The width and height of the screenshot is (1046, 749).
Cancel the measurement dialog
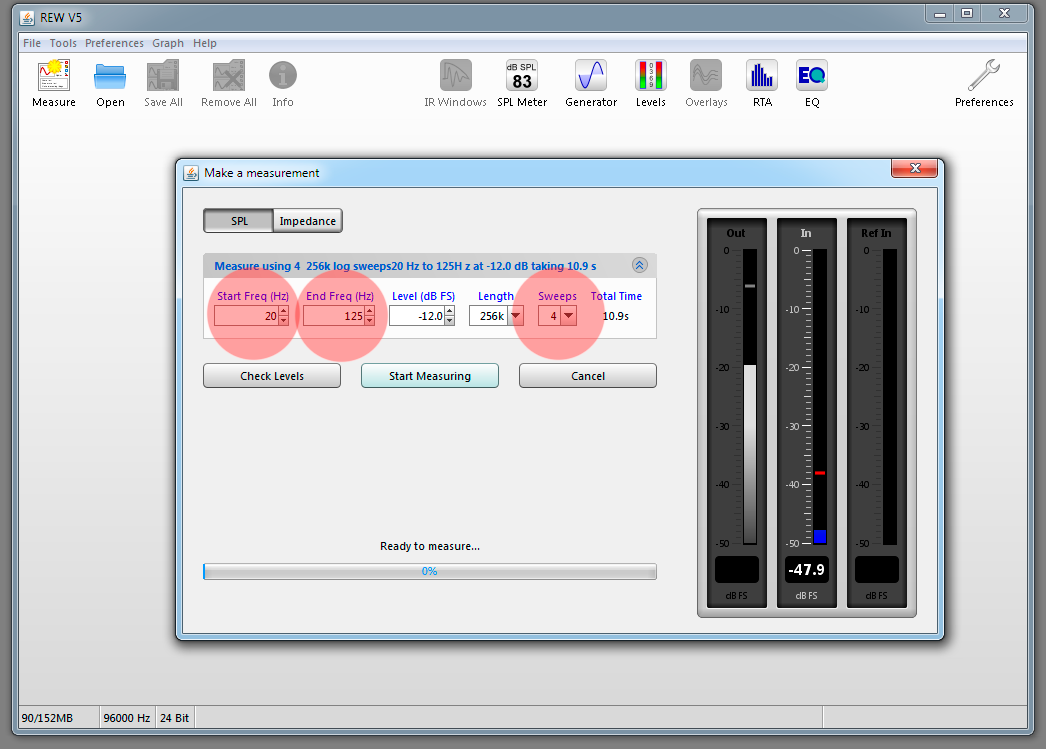coord(588,376)
